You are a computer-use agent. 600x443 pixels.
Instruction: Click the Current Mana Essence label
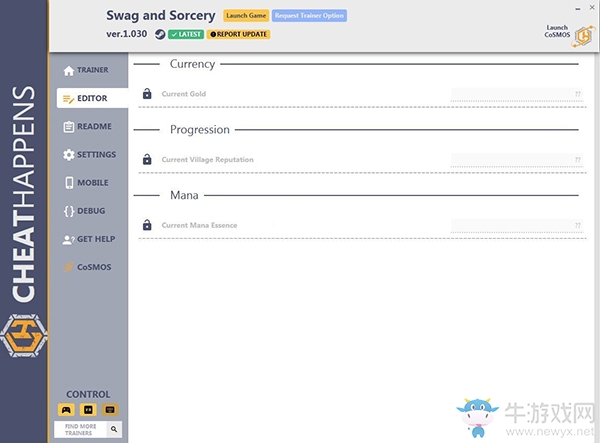[x=199, y=225]
